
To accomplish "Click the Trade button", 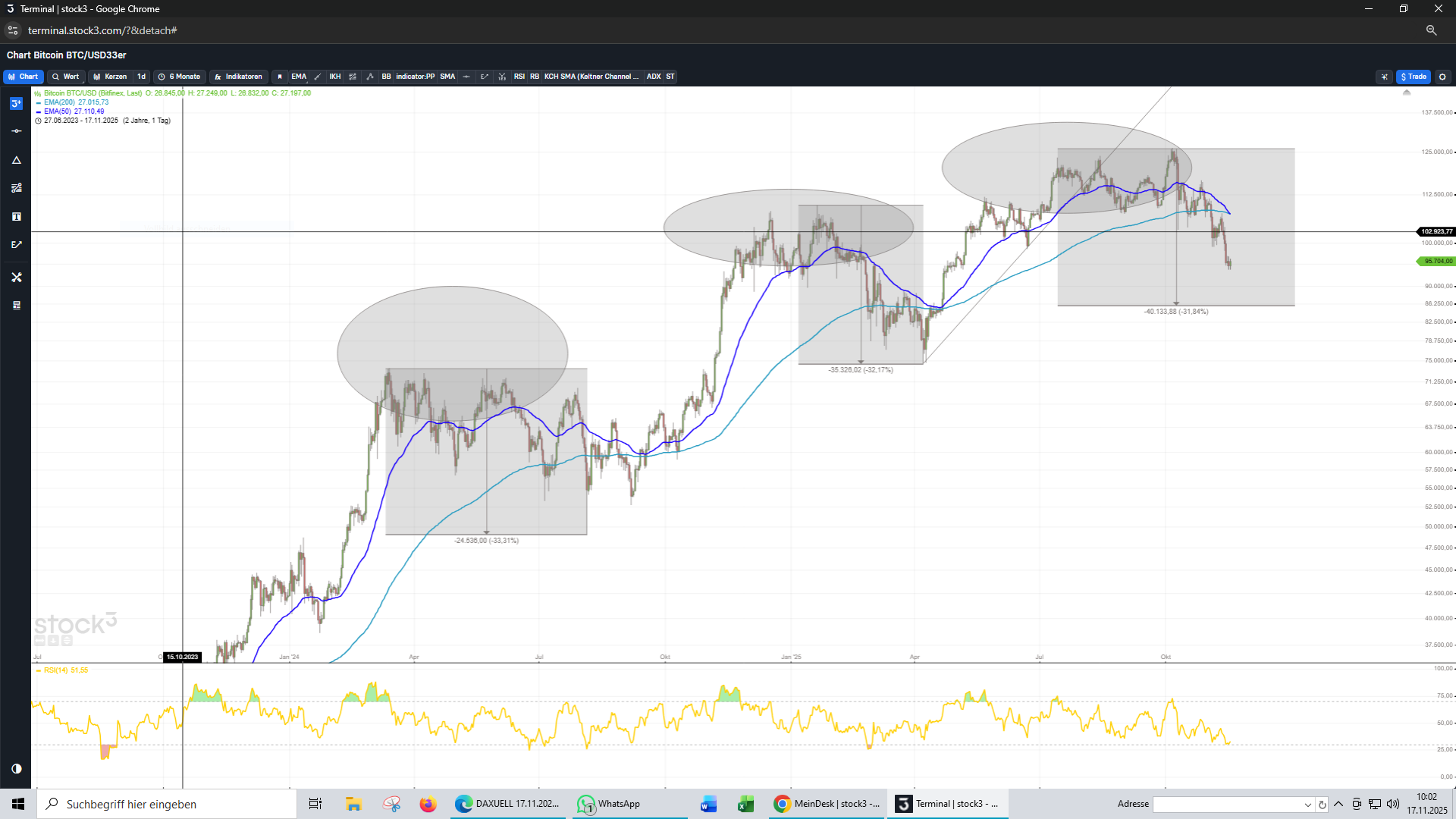I will coord(1413,77).
